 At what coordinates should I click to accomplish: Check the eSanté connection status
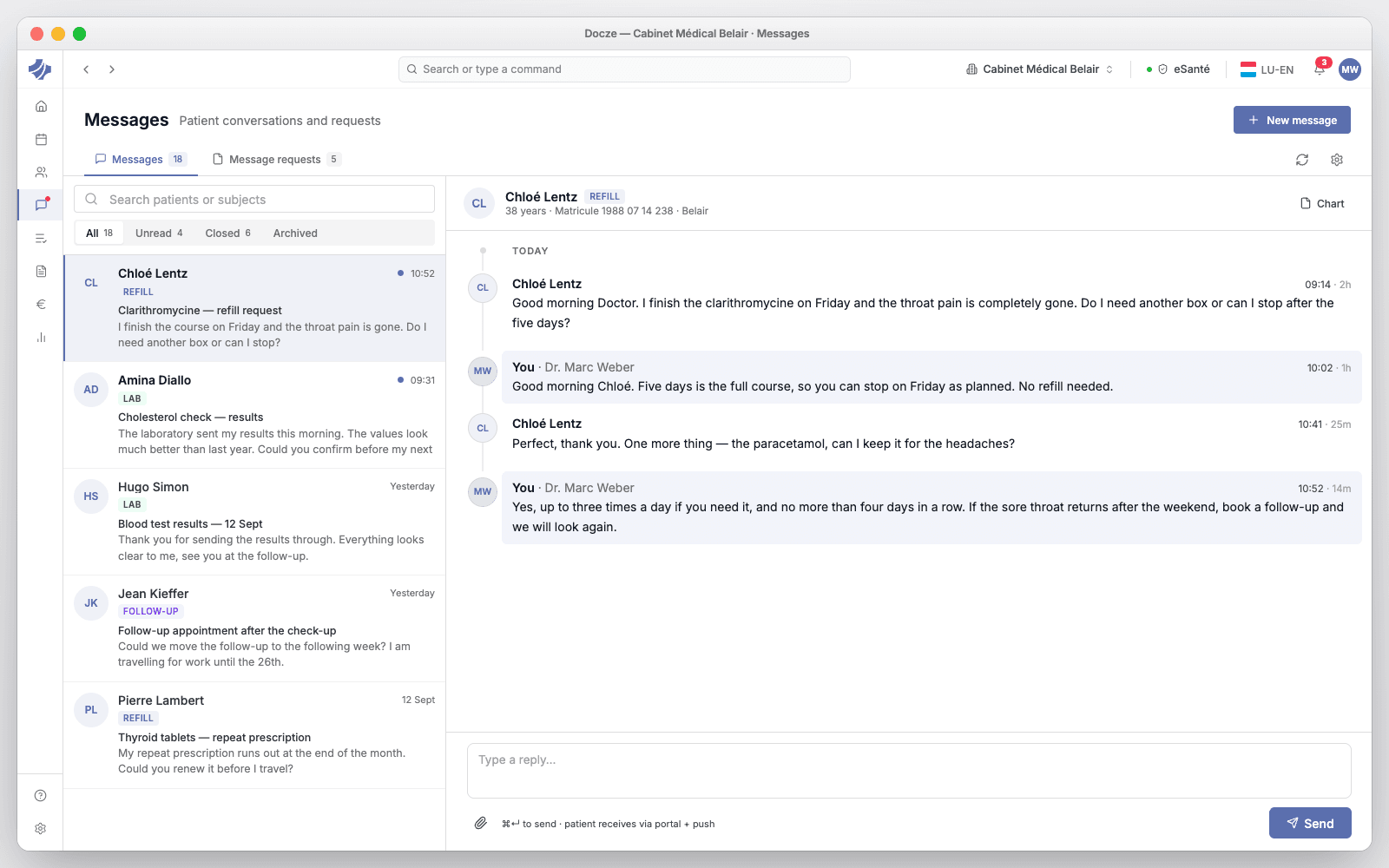coord(1178,69)
